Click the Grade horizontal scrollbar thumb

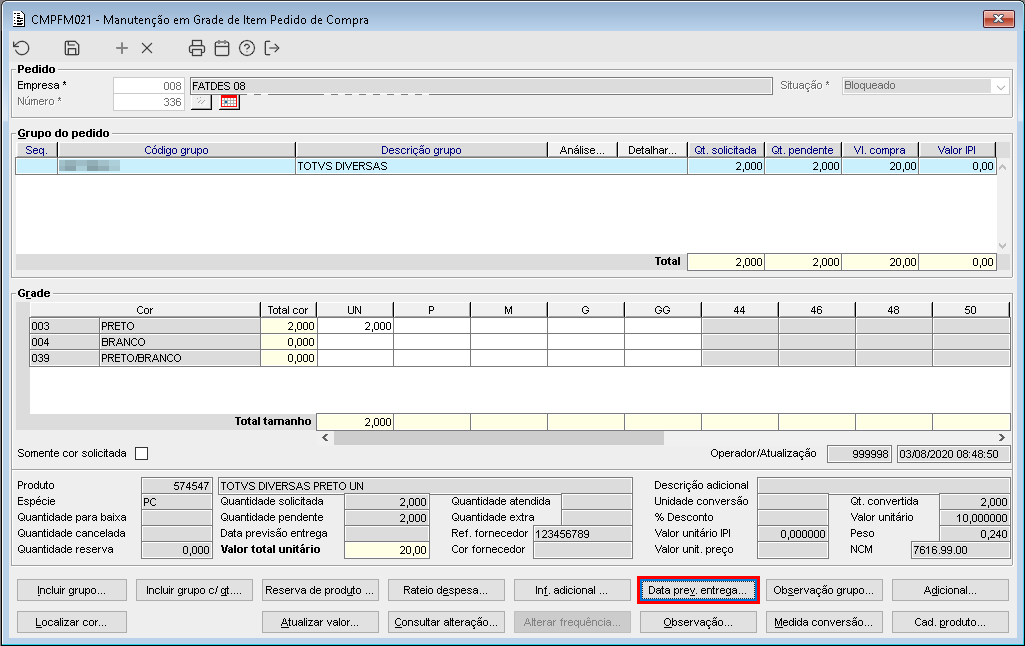click(499, 437)
